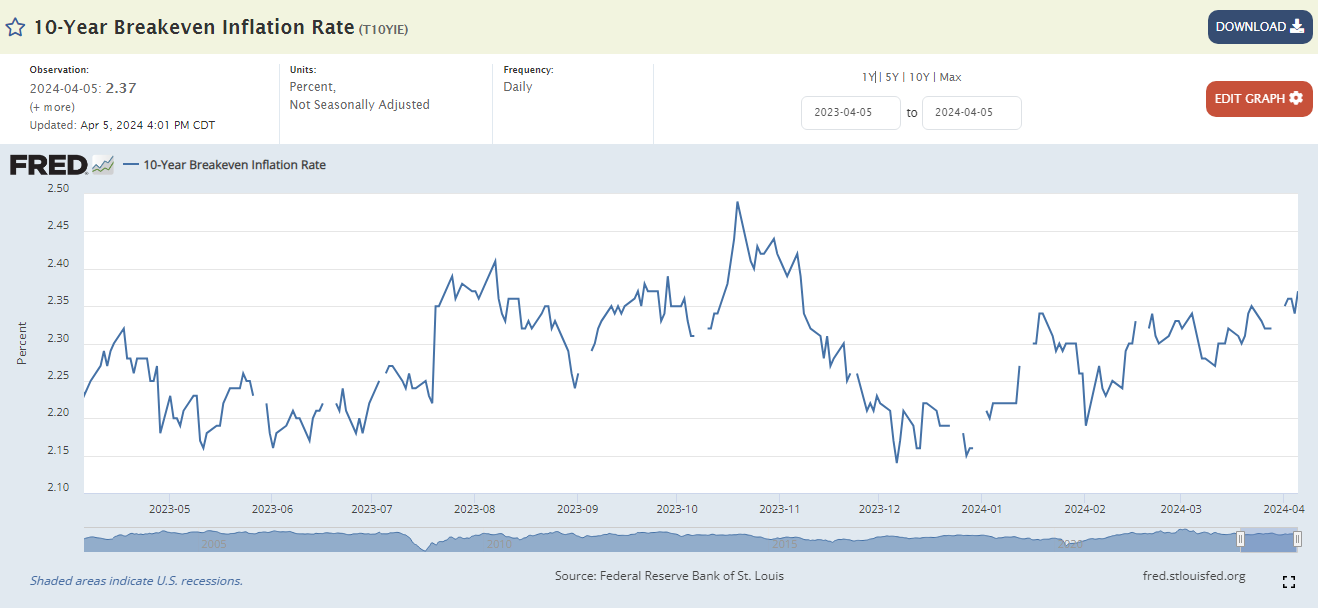Click the gear icon on Edit Graph
This screenshot has width=1318, height=609.
point(1296,98)
